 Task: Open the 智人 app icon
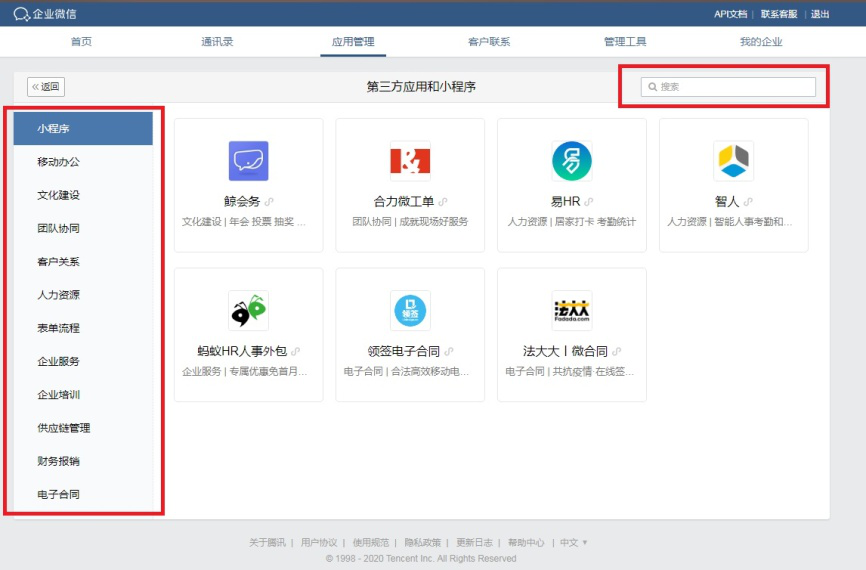[733, 160]
